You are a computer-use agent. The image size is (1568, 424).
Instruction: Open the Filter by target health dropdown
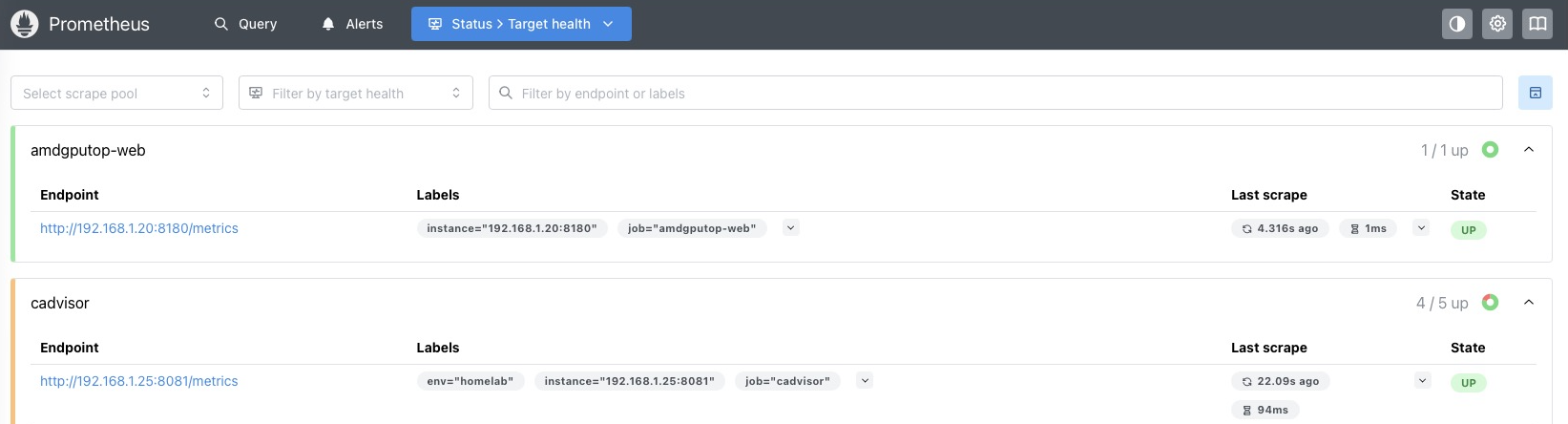click(356, 93)
